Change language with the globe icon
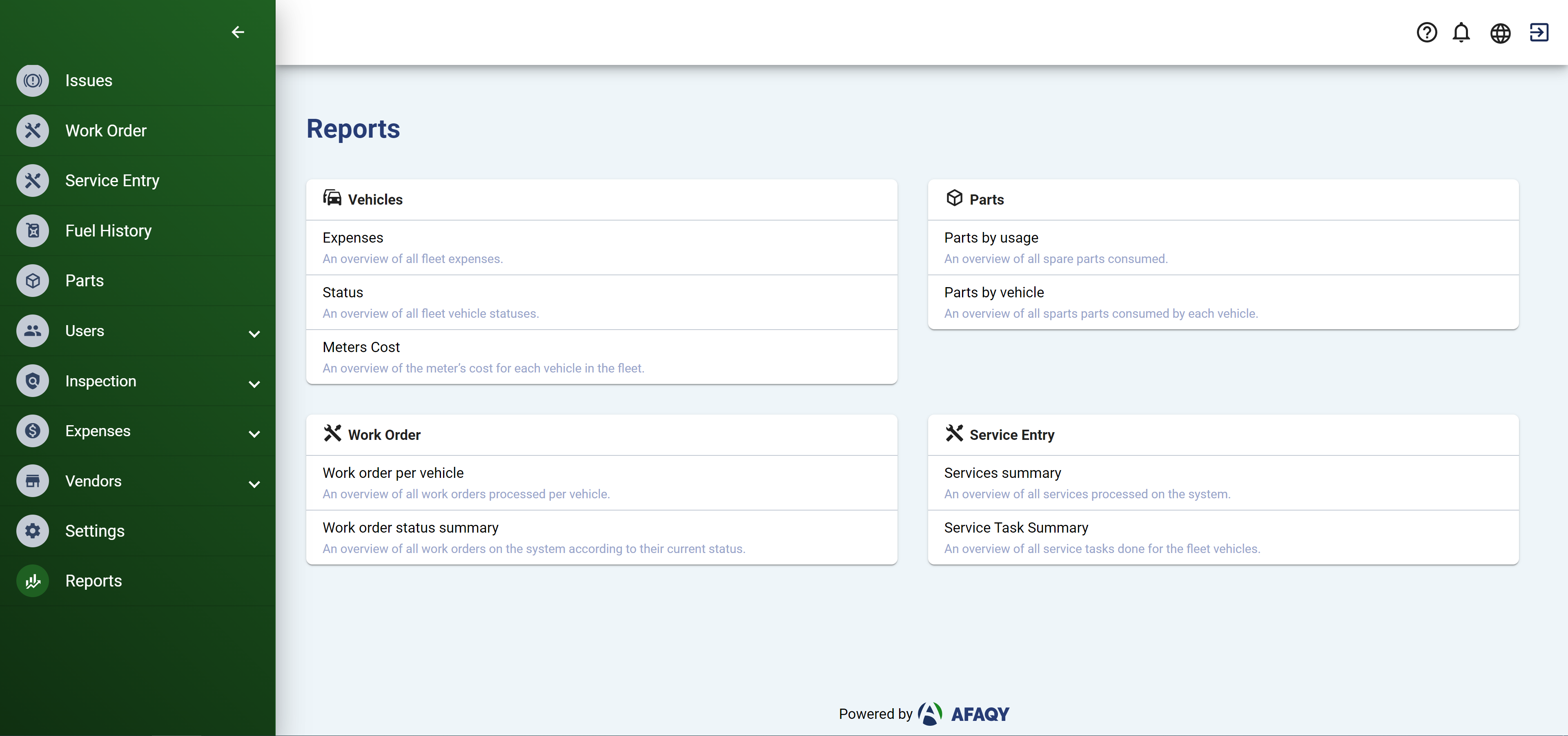 (x=1500, y=33)
